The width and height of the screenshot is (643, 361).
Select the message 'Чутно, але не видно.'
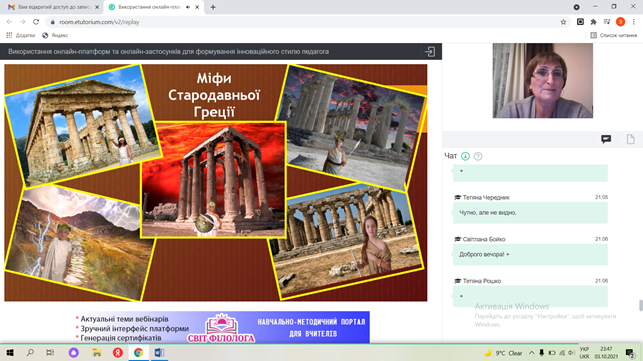pyautogui.click(x=488, y=212)
